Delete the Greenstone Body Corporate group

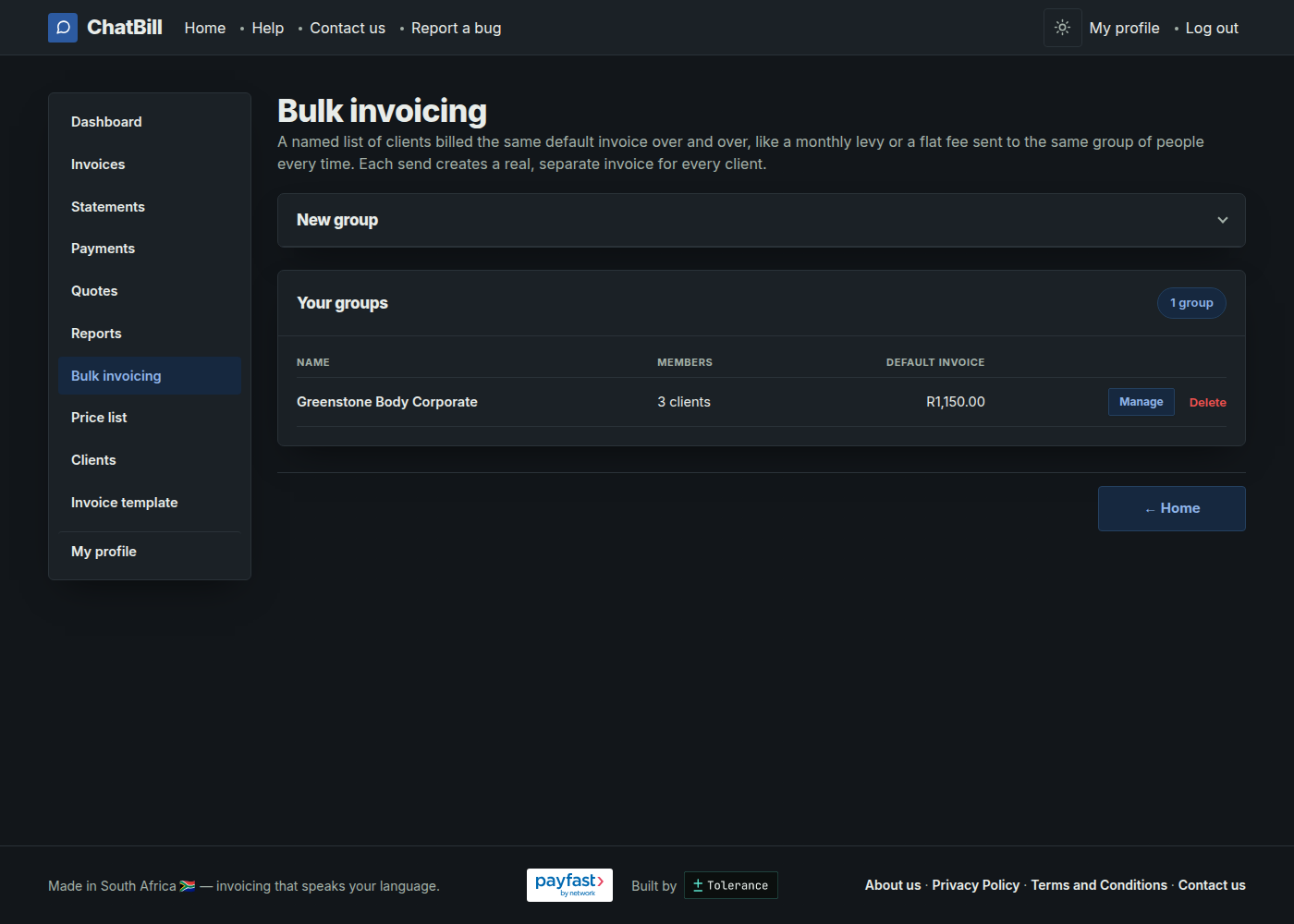(1208, 403)
